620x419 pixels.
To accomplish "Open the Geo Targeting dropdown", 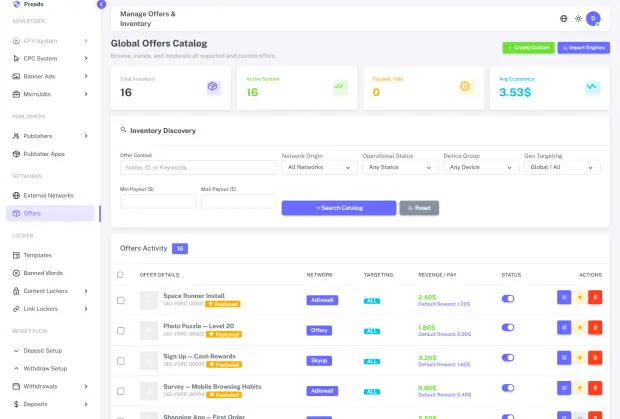I will point(562,167).
